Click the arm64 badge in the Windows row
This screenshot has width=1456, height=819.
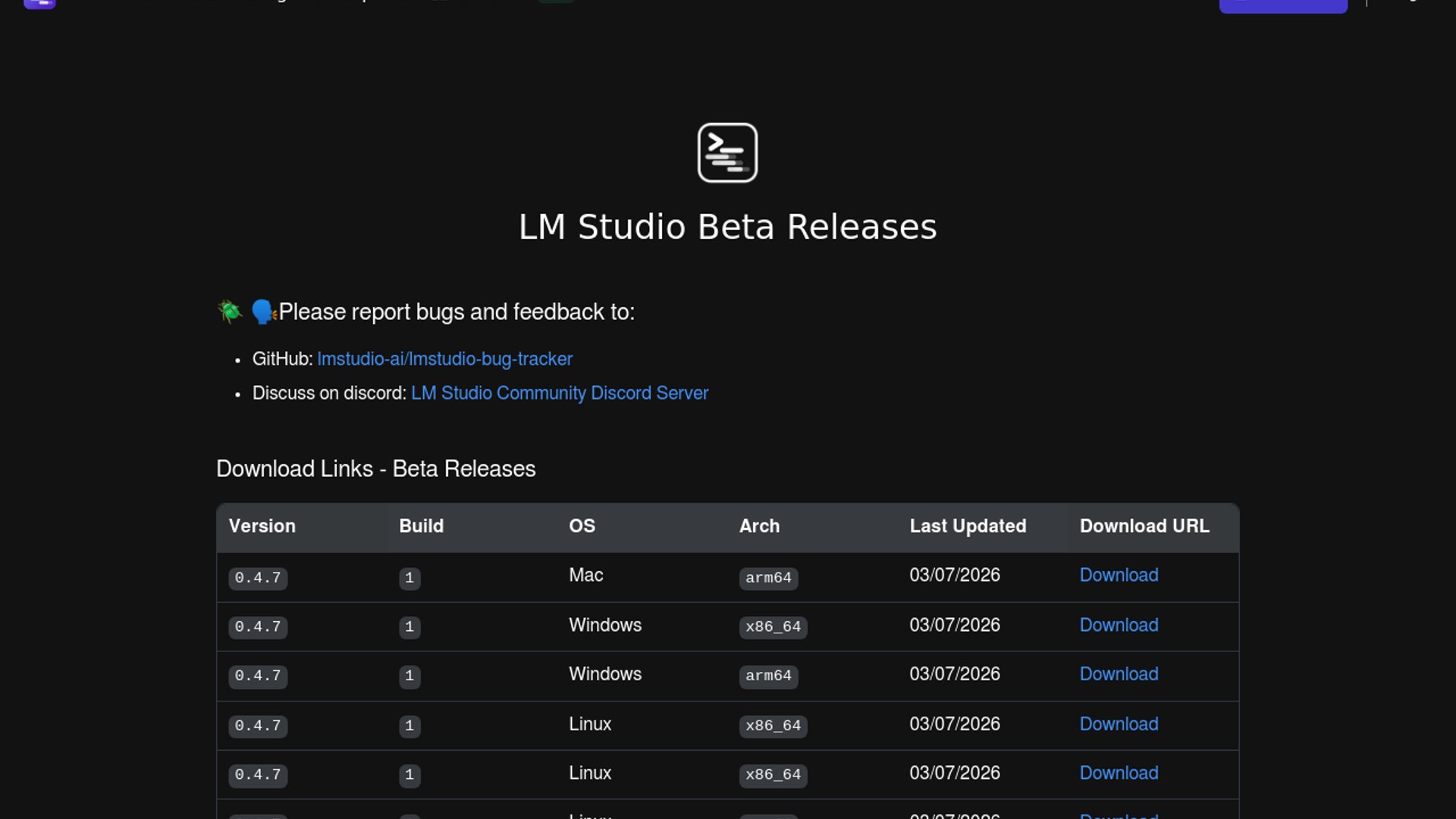point(768,676)
